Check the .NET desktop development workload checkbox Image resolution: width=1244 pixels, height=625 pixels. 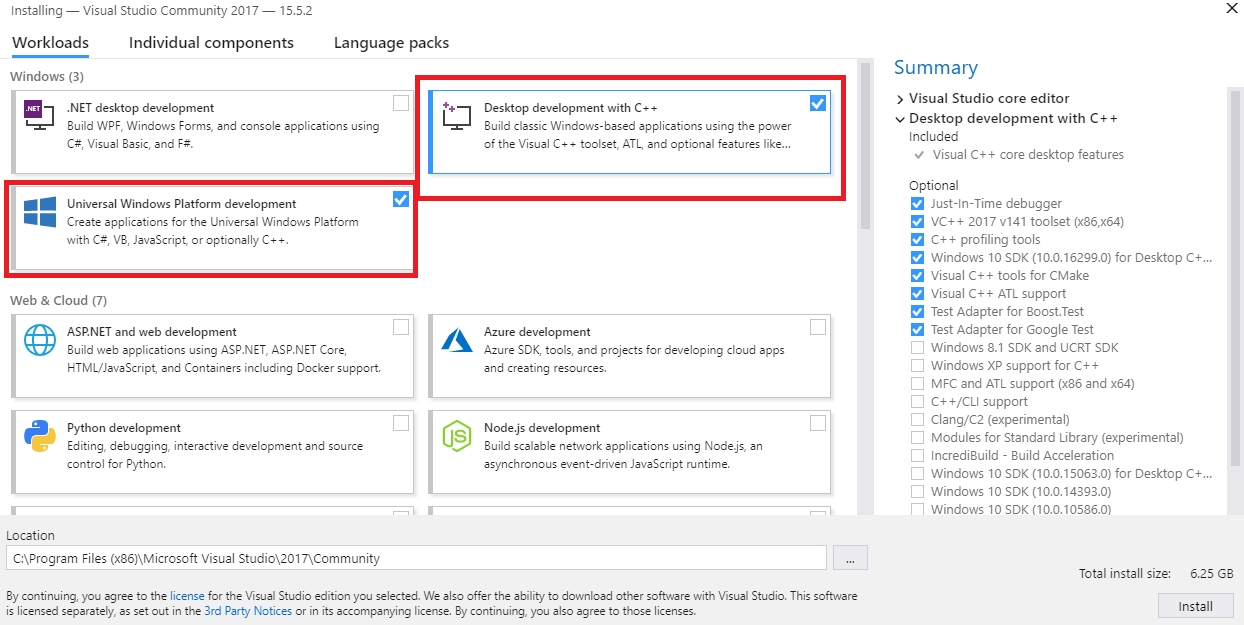(401, 103)
